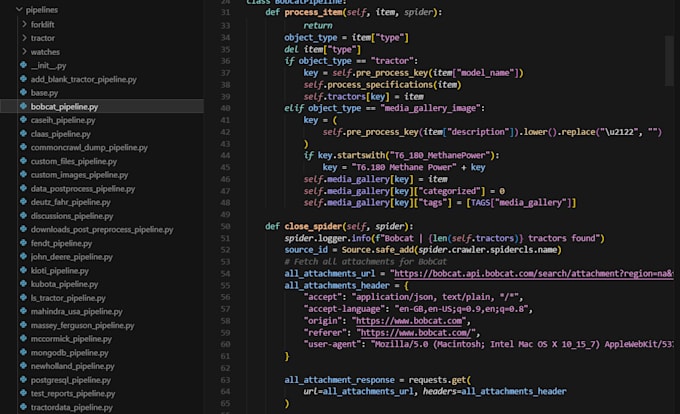Open base.py file

(44, 93)
